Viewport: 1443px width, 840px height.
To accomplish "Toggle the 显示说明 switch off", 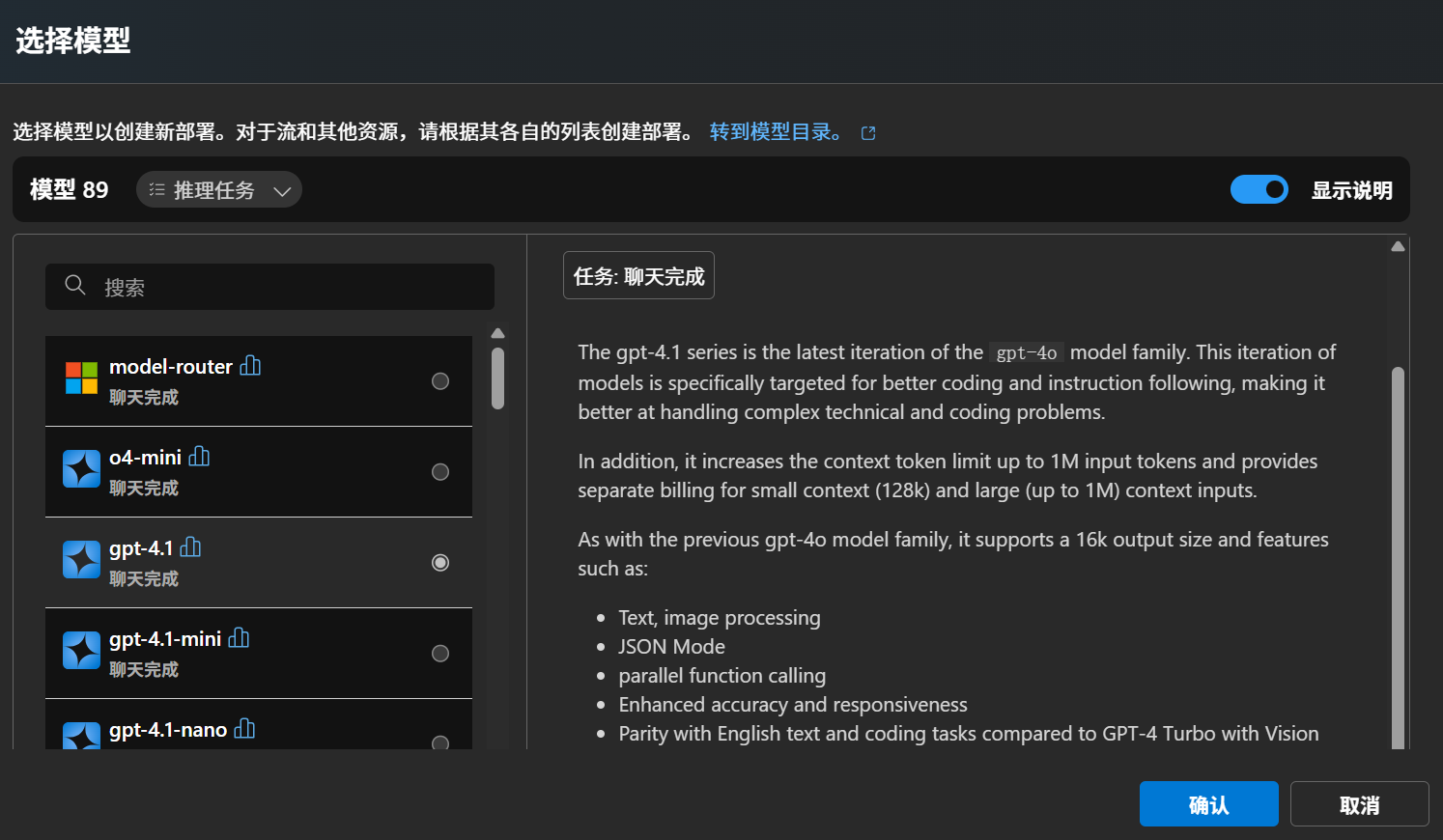I will [x=1259, y=189].
